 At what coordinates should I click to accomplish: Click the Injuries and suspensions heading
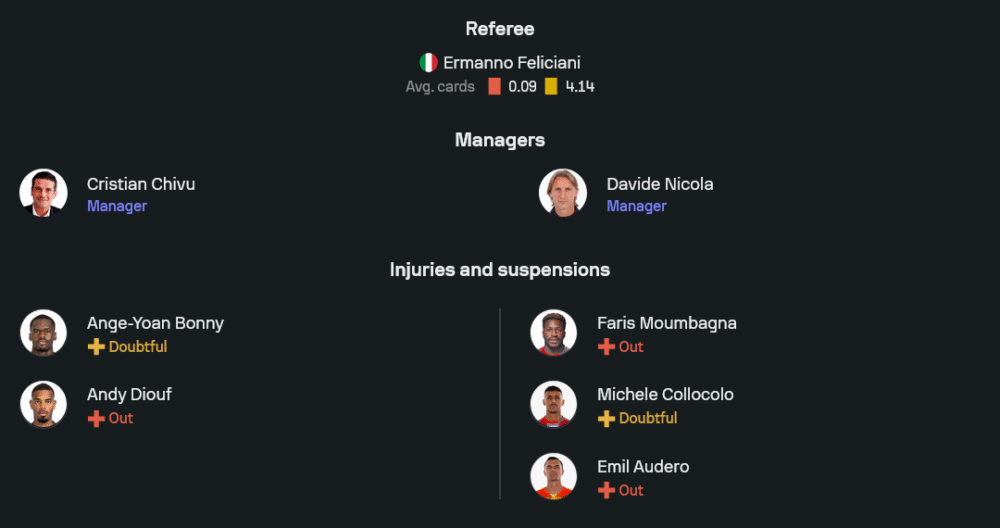point(500,270)
